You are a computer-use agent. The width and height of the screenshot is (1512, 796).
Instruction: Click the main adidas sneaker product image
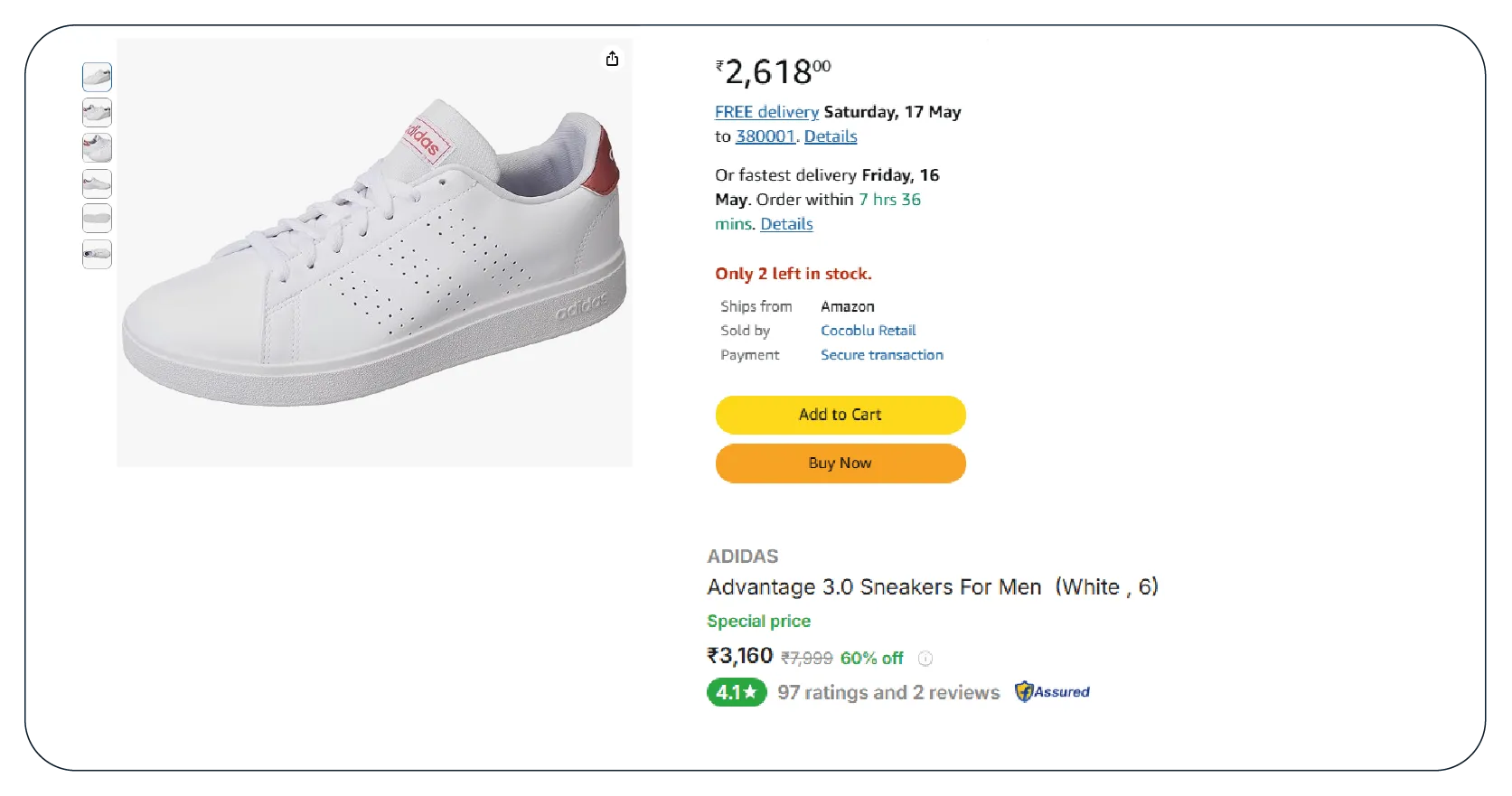374,253
